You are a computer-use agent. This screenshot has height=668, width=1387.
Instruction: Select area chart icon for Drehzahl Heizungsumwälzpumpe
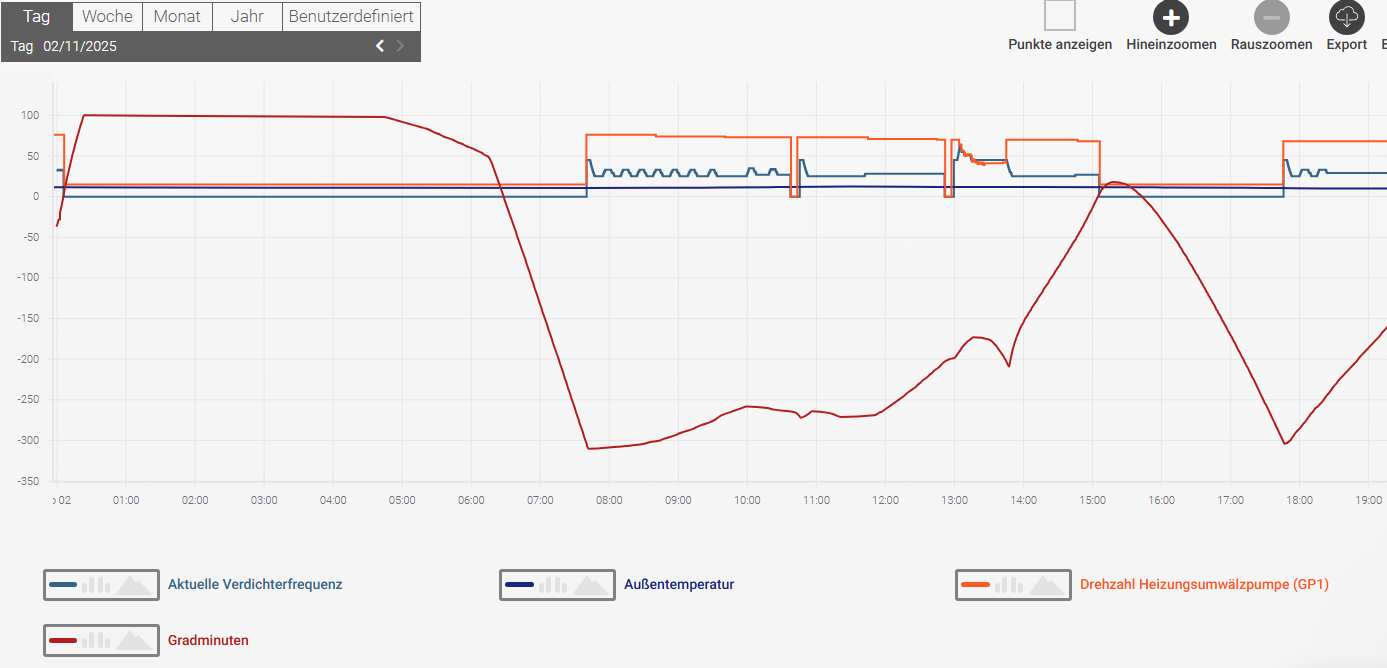click(x=1046, y=585)
